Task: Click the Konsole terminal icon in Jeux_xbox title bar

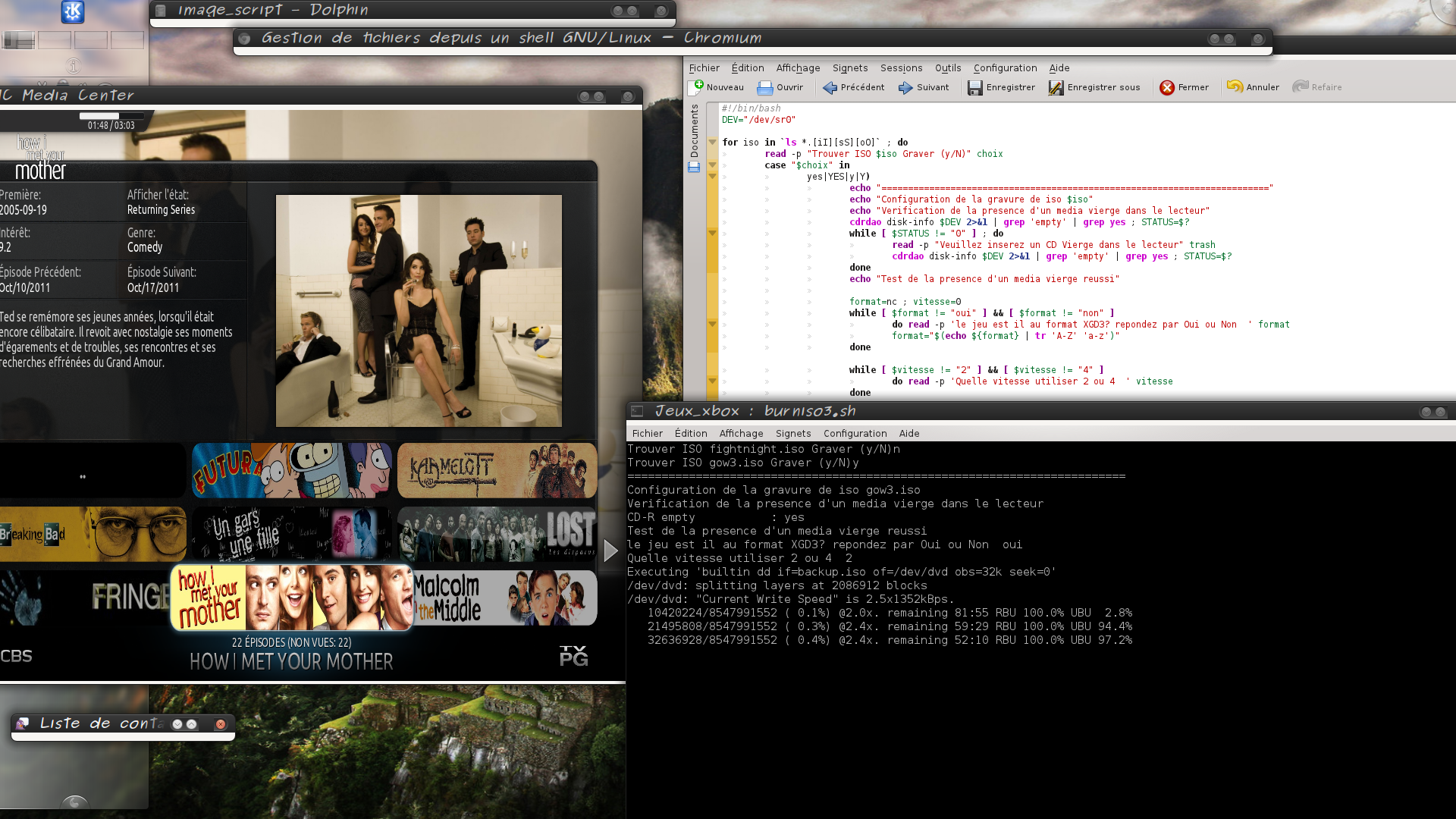Action: pos(638,411)
